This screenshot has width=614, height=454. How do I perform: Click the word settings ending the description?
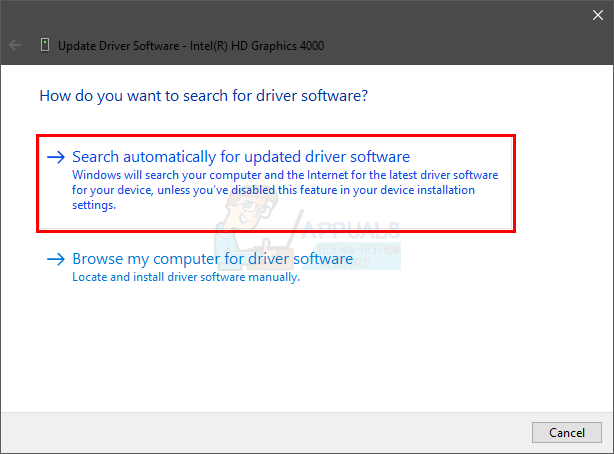[94, 205]
